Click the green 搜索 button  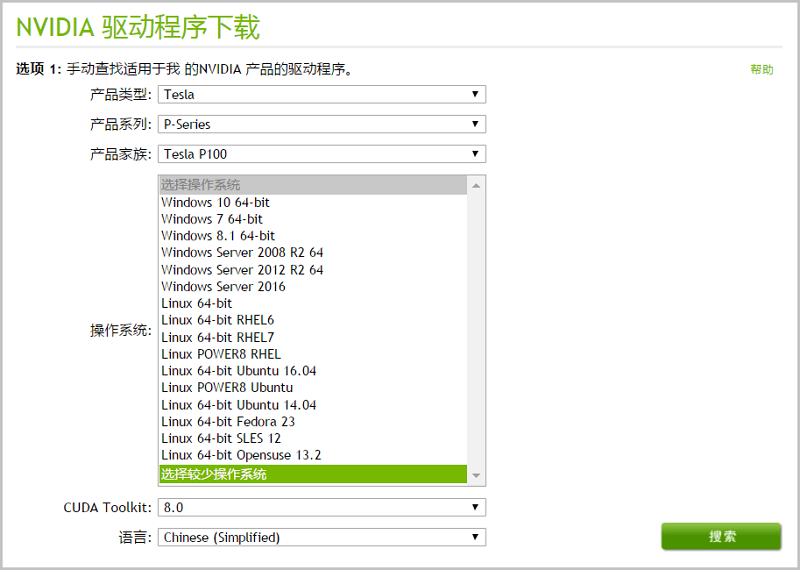coord(721,536)
